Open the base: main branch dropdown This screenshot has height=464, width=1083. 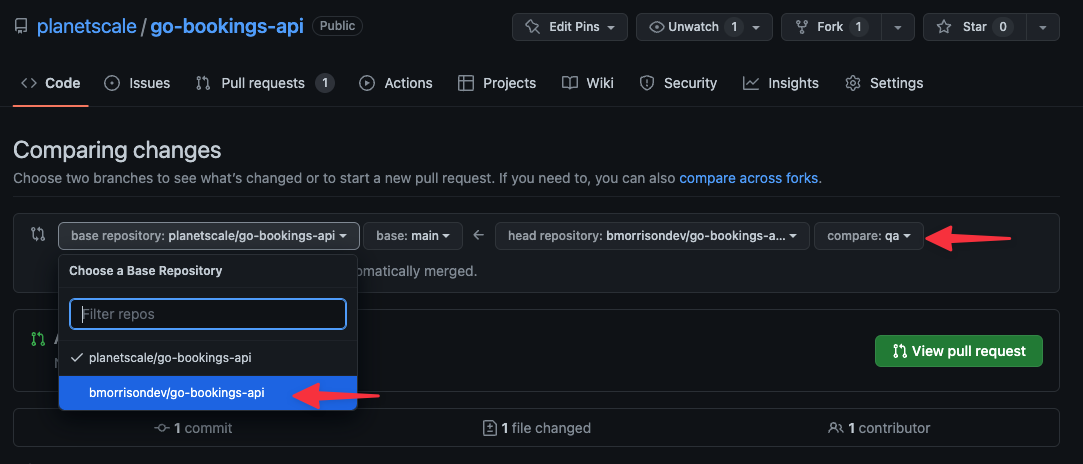tap(412, 235)
